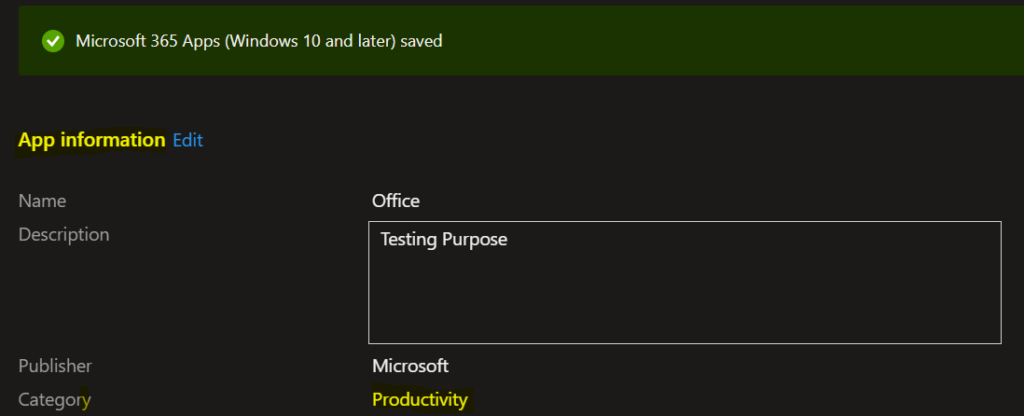Select the Office name value
This screenshot has width=1024, height=416.
point(396,200)
